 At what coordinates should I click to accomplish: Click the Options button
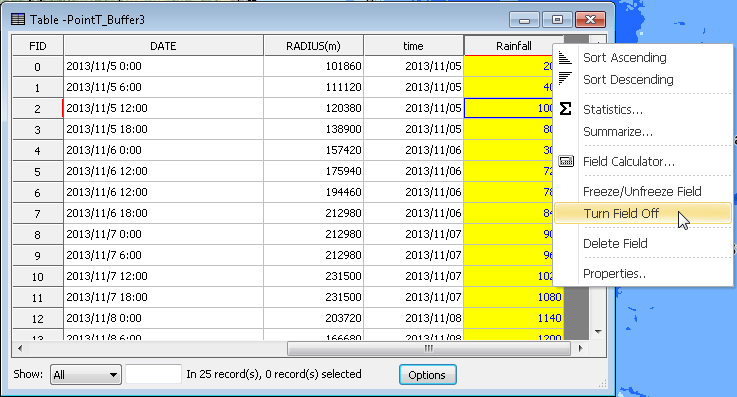[427, 374]
